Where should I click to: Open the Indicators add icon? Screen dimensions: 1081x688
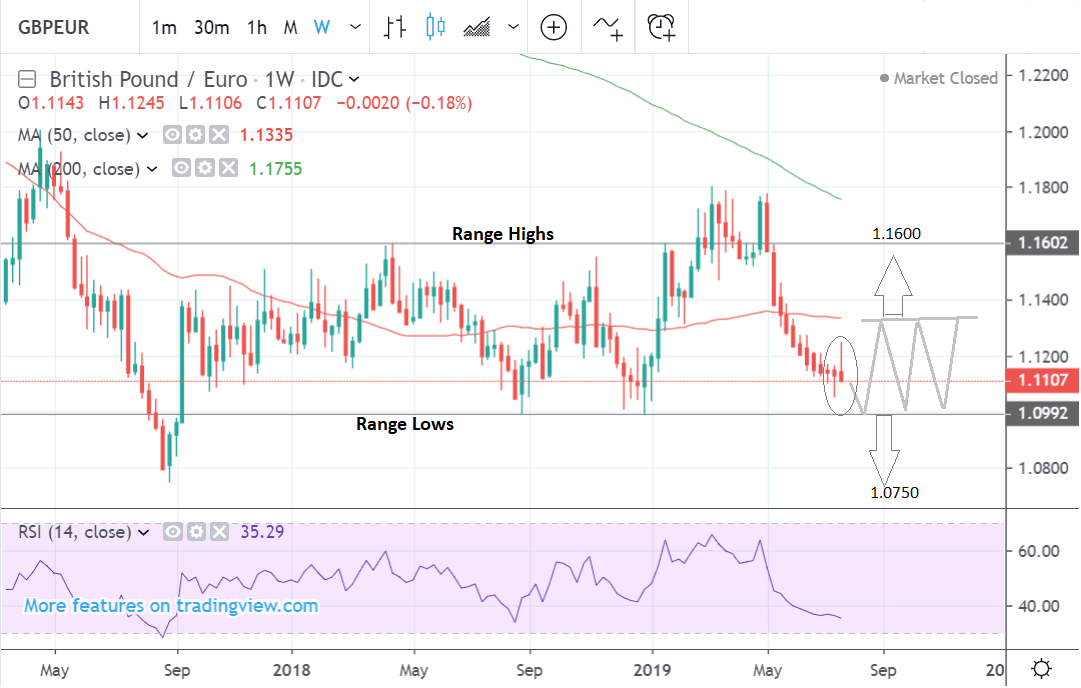point(608,27)
